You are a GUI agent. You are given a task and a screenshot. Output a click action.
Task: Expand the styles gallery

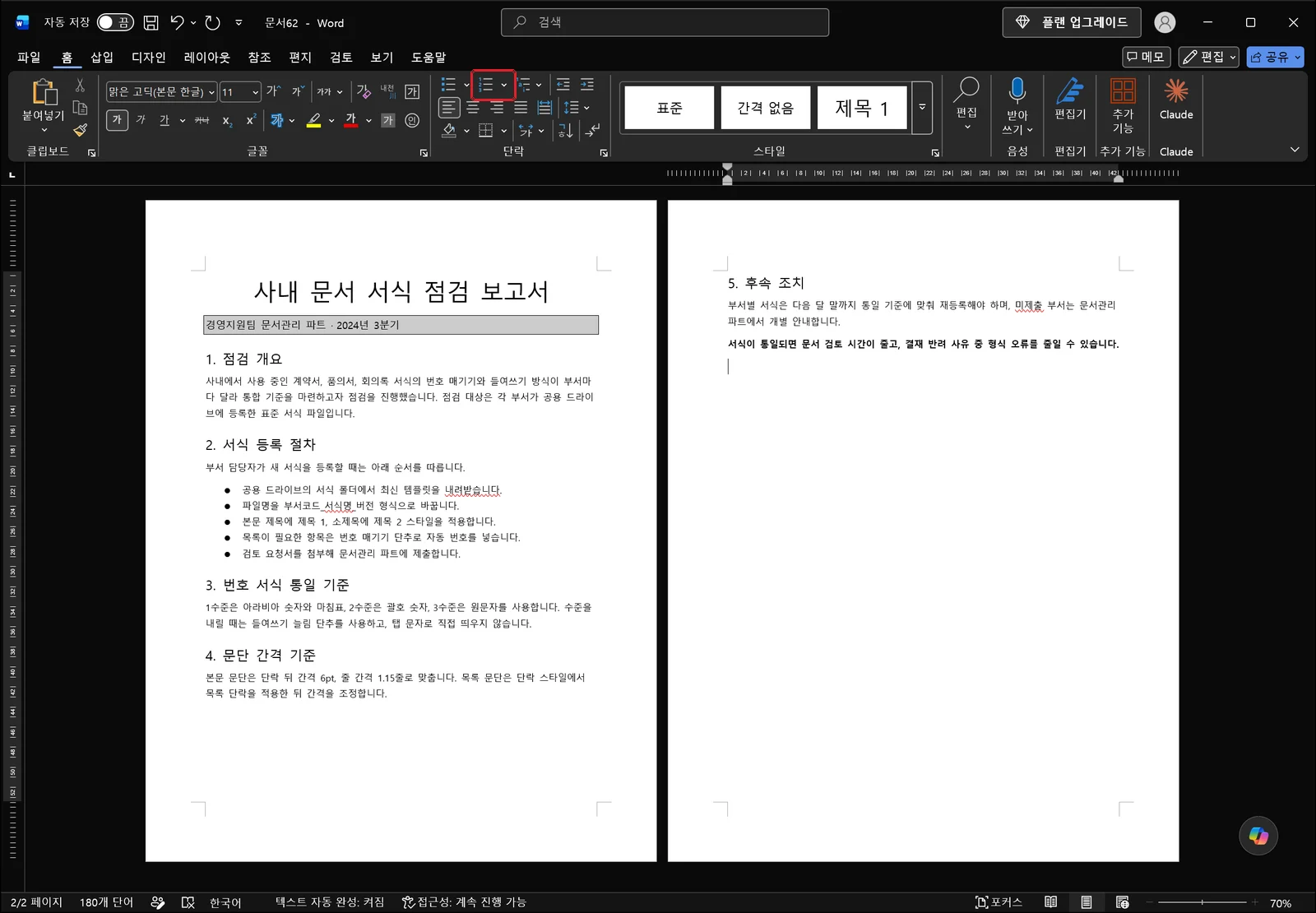click(922, 108)
